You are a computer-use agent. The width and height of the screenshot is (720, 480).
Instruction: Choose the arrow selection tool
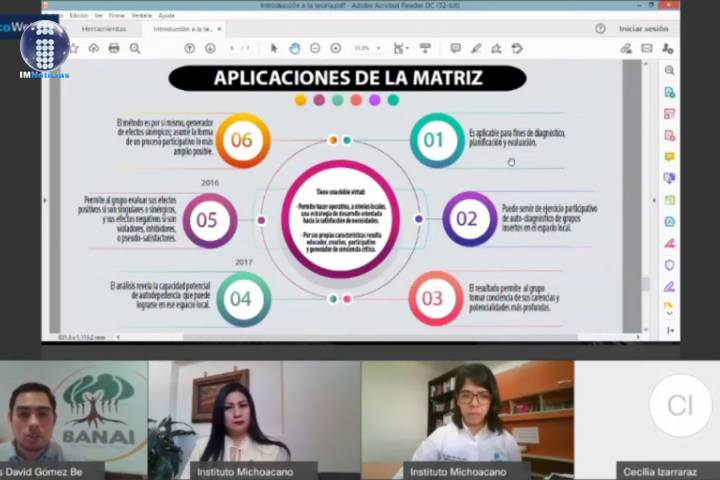pos(274,48)
